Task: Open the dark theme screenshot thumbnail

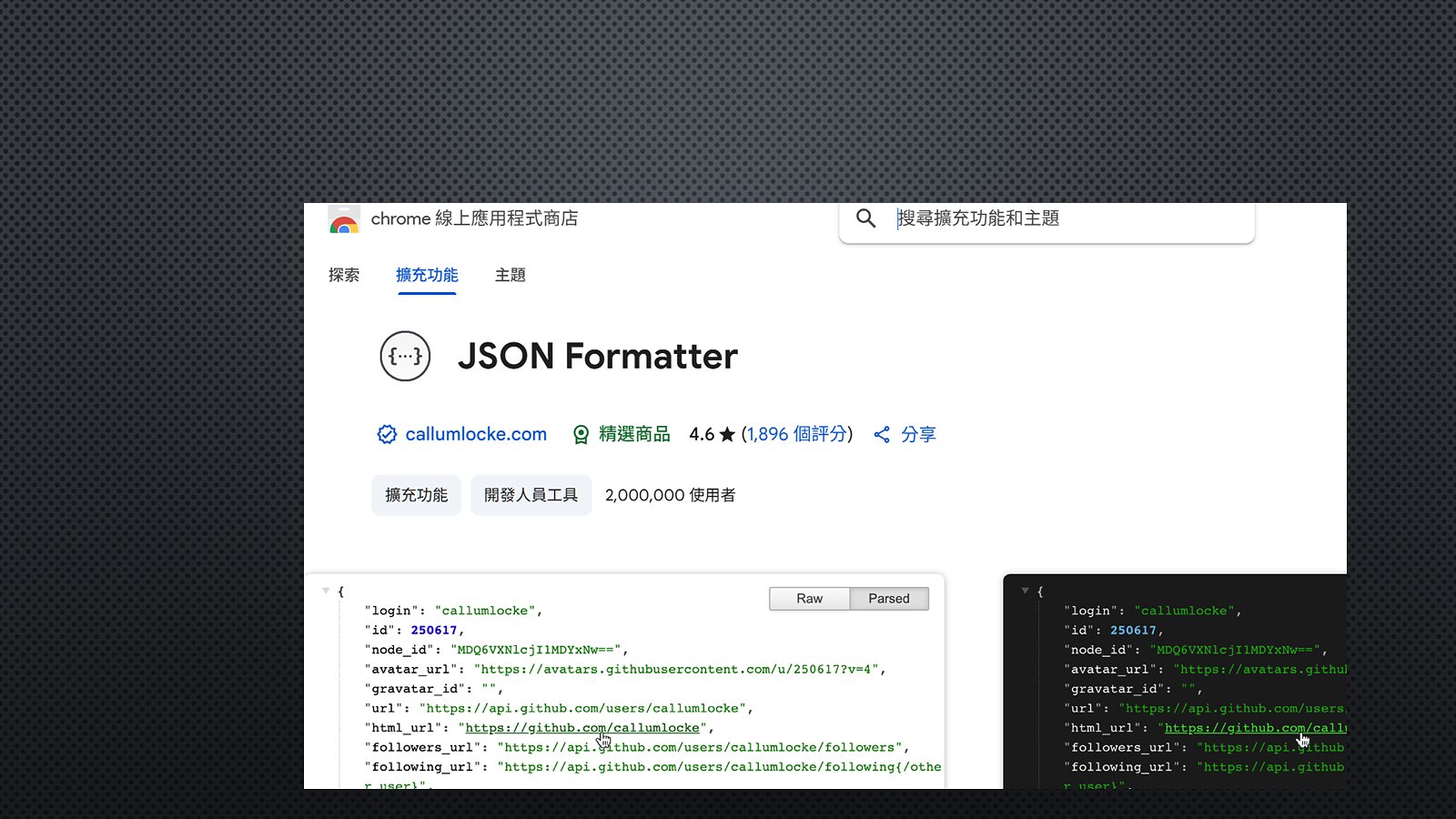Action: point(1174,682)
